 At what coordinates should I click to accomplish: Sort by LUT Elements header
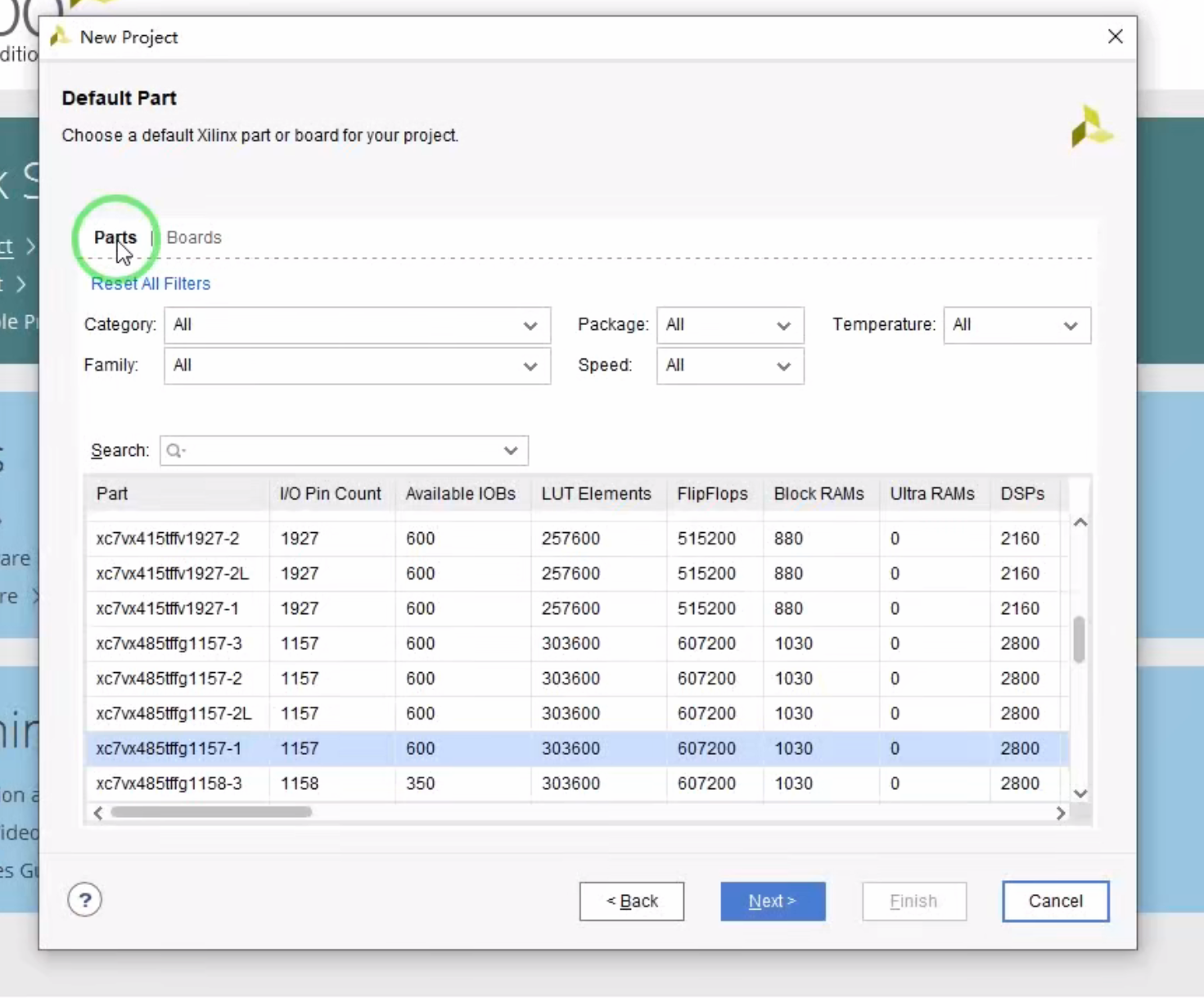pos(598,494)
